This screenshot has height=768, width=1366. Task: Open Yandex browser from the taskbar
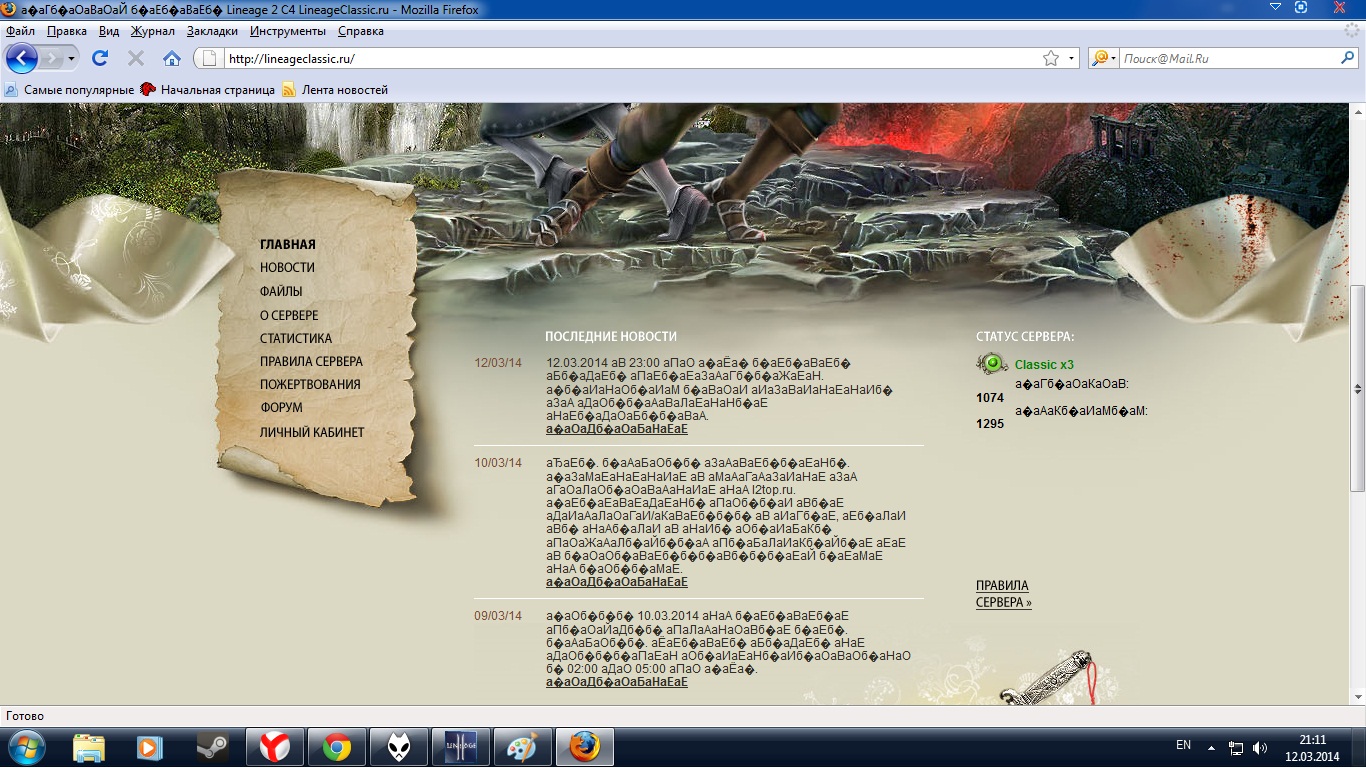click(275, 747)
